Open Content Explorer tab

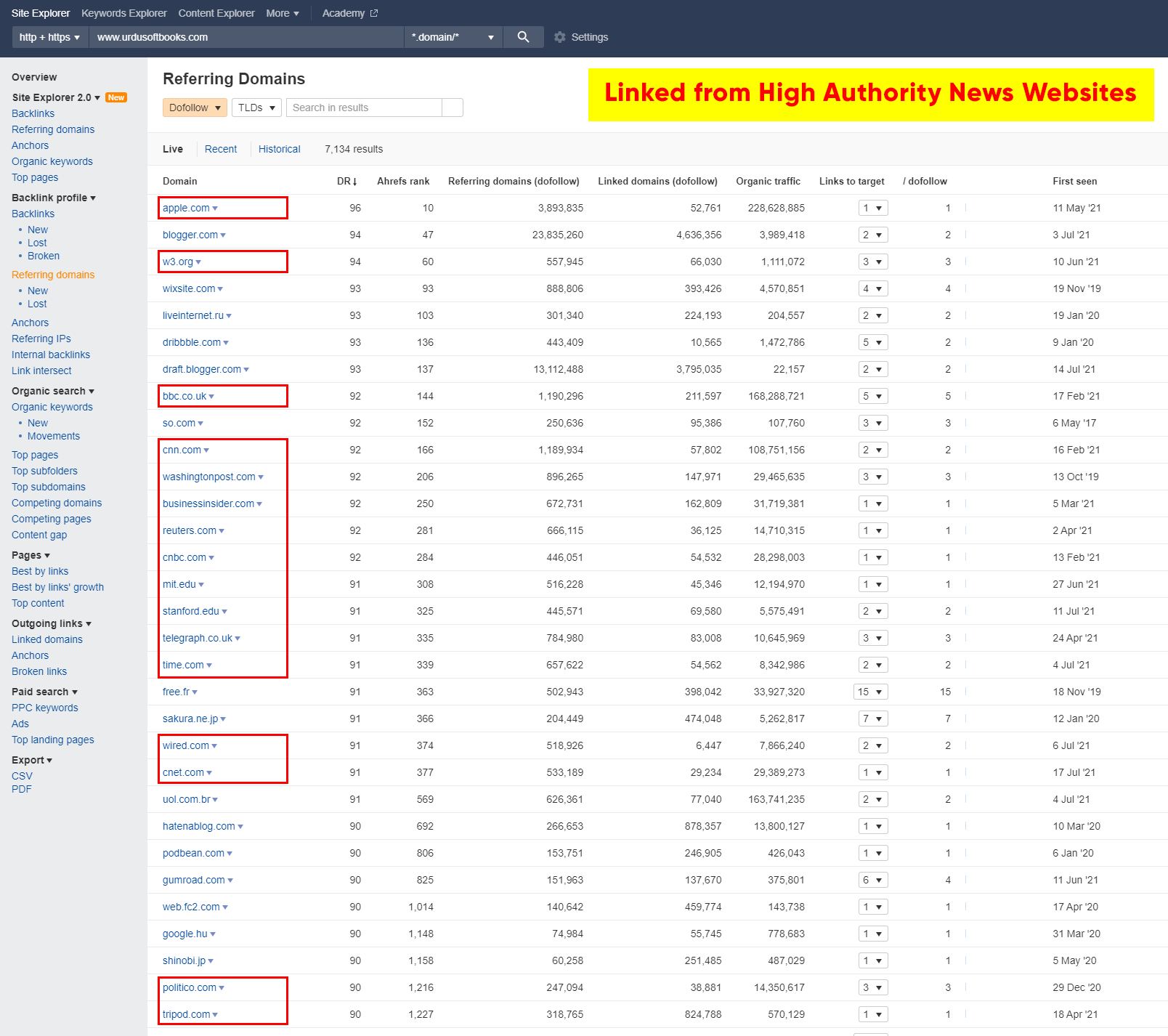click(x=216, y=13)
